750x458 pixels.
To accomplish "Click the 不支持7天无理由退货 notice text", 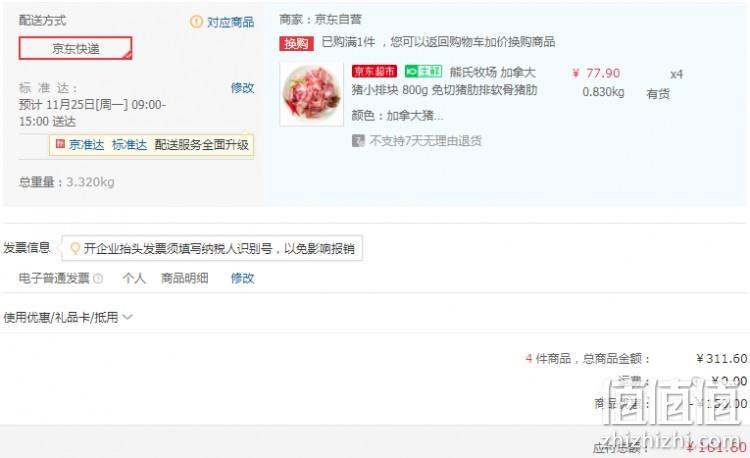I will click(x=425, y=141).
